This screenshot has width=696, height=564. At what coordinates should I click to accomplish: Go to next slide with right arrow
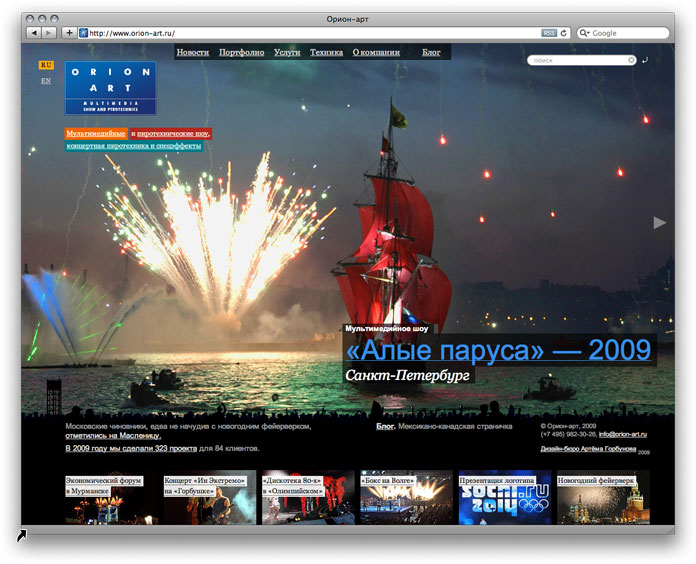pyautogui.click(x=659, y=222)
